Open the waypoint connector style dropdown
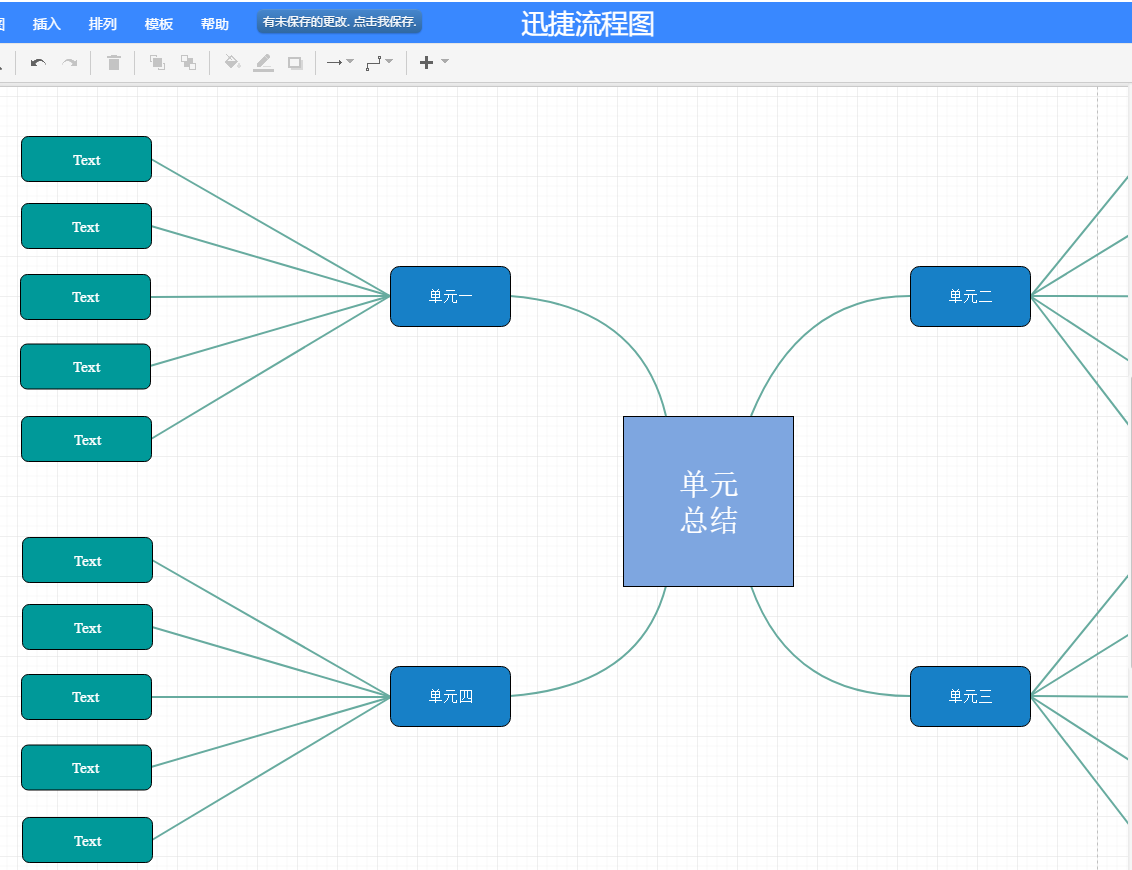1132x870 pixels. pos(379,63)
